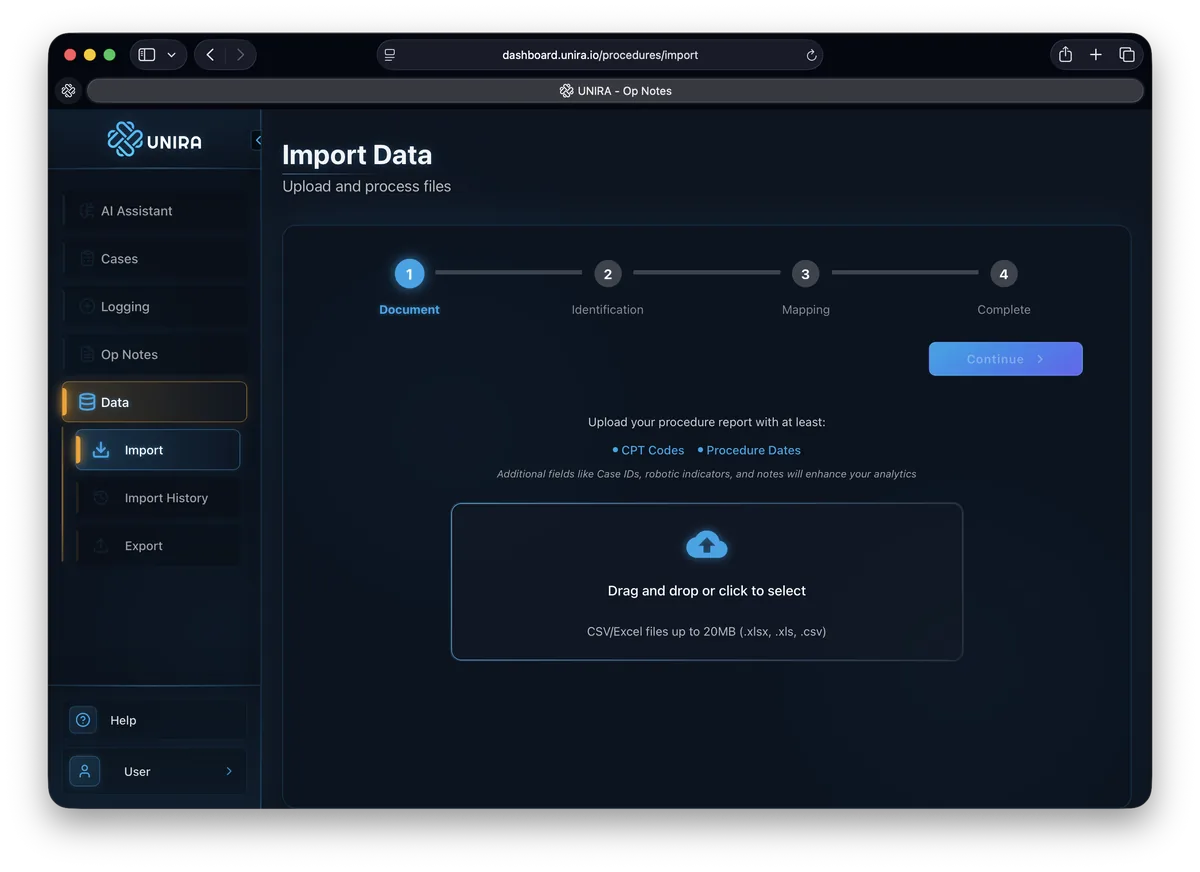Go back in Safari
This screenshot has height=872, width=1200.
[210, 55]
